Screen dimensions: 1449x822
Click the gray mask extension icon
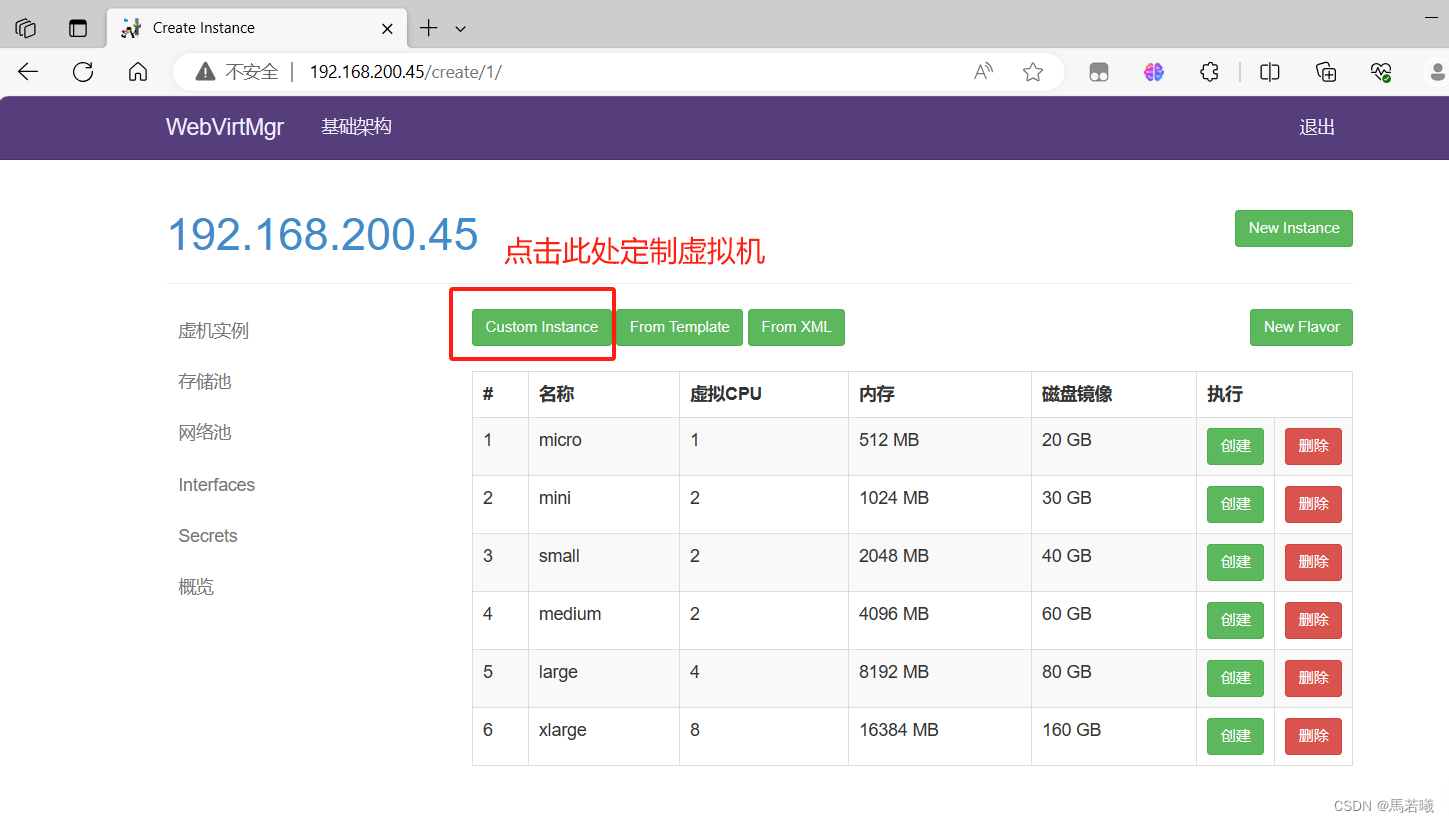[1099, 72]
